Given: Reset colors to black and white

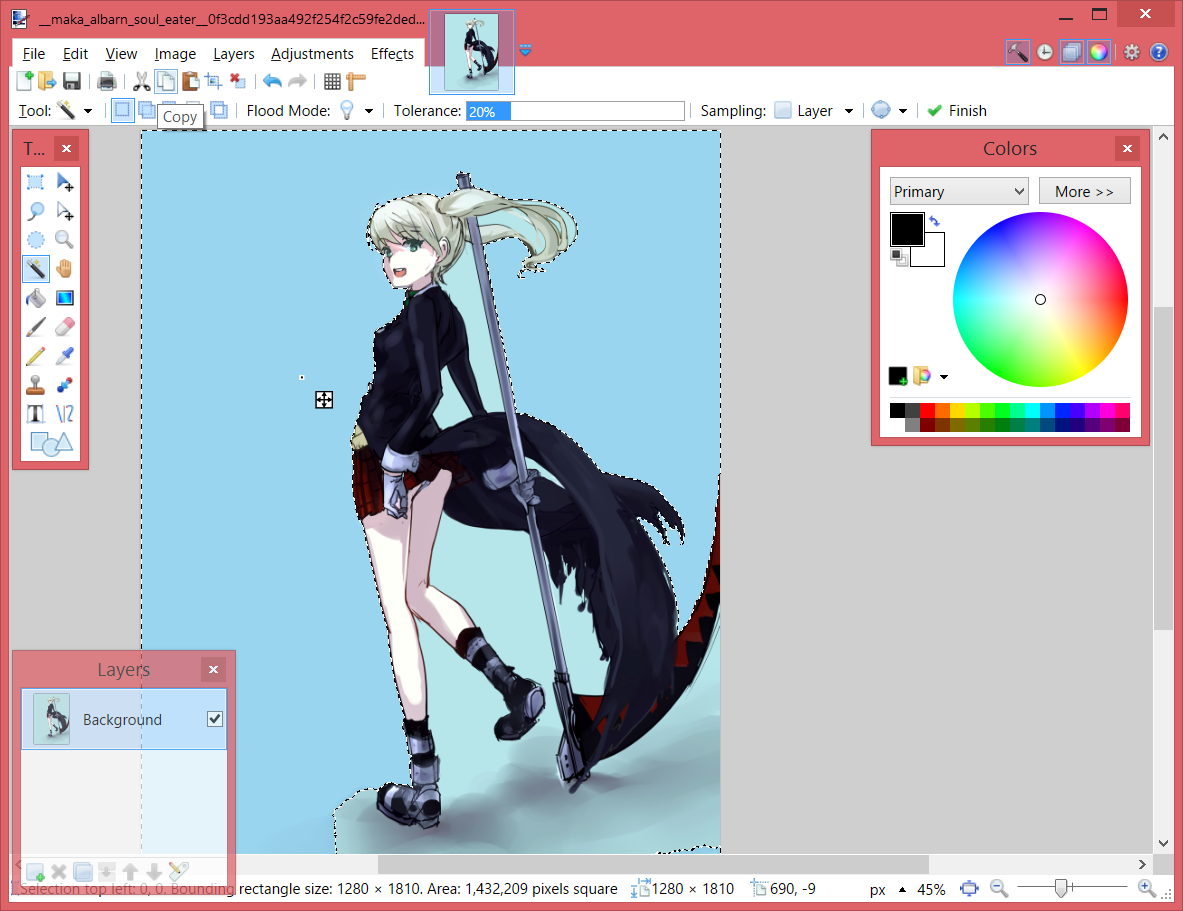Looking at the screenshot, I should tap(898, 257).
